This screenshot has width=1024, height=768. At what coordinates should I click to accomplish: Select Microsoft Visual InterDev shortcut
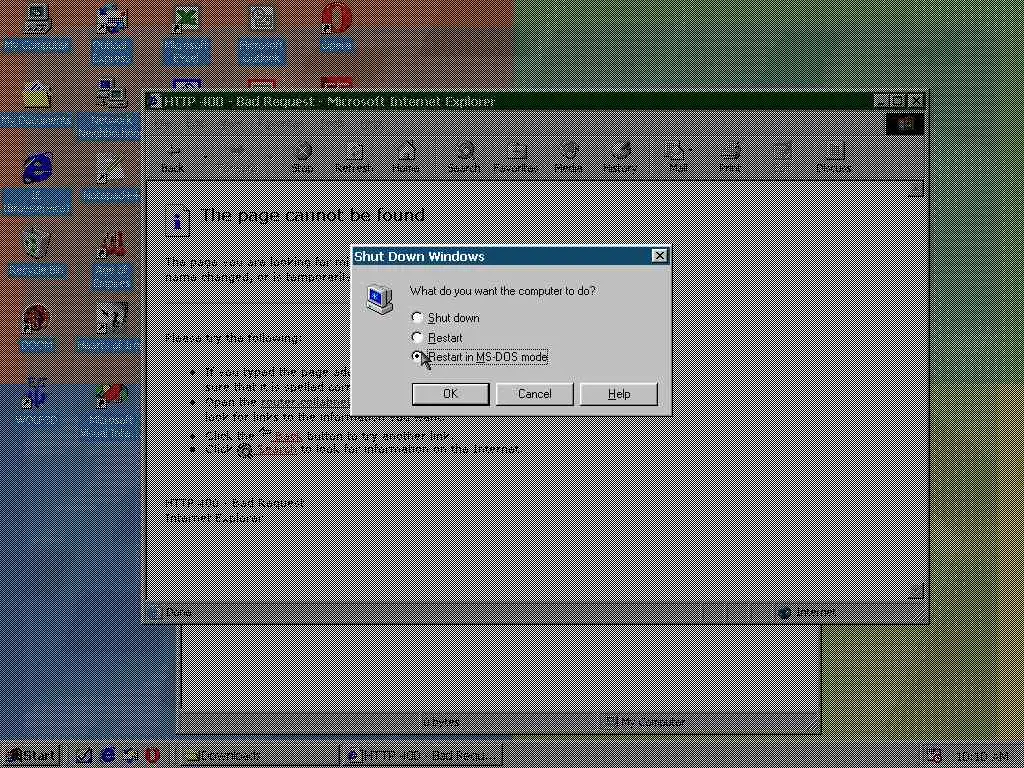pos(110,409)
